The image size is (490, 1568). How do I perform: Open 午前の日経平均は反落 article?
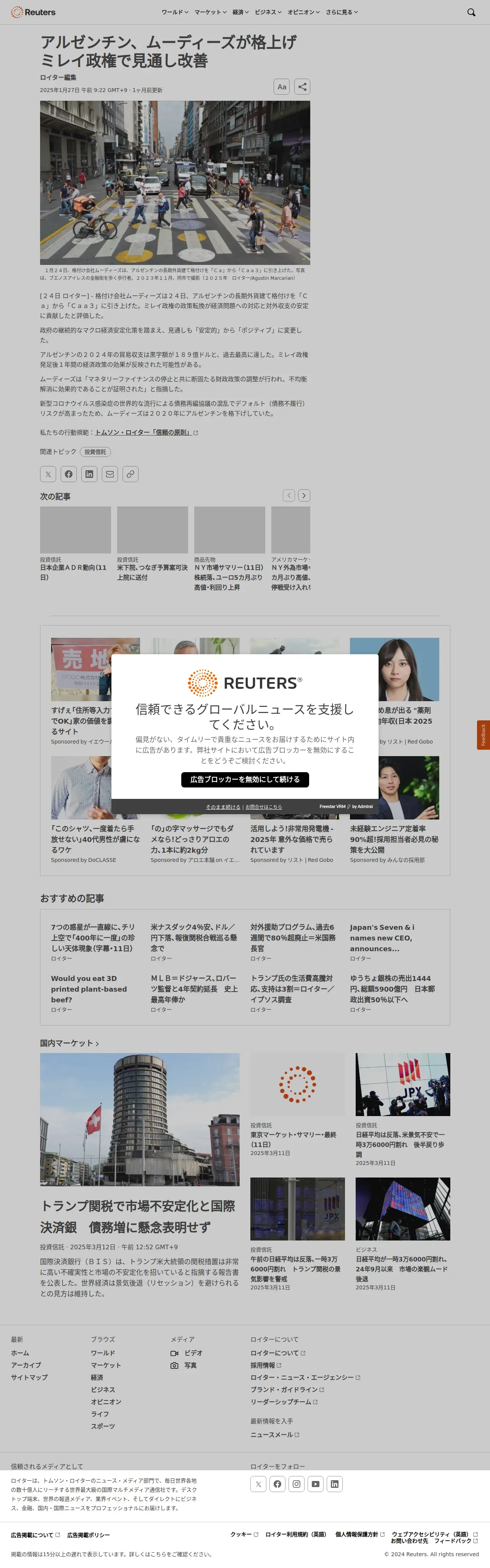pos(296,1268)
